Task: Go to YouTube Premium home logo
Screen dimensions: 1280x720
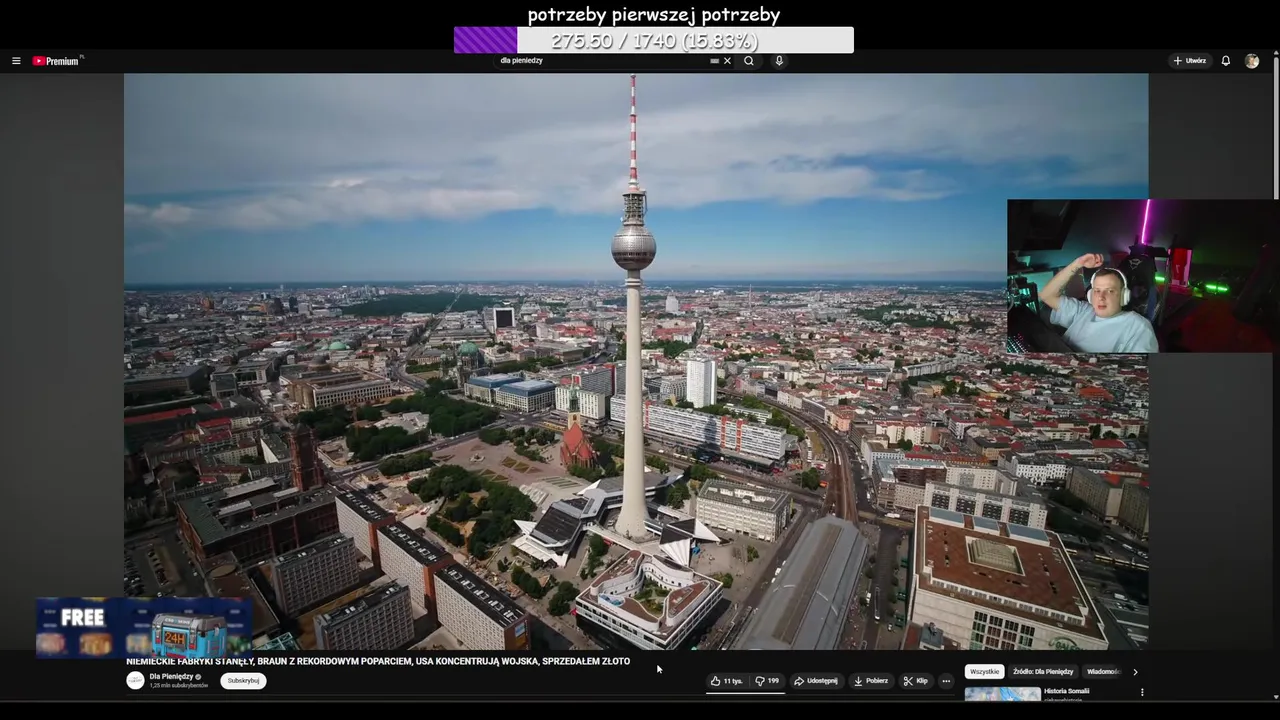Action: 57,61
